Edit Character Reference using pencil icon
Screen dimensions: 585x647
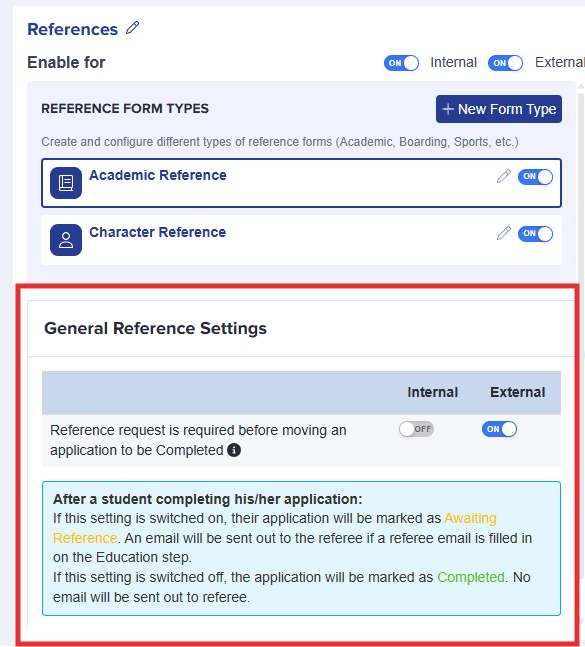[503, 233]
